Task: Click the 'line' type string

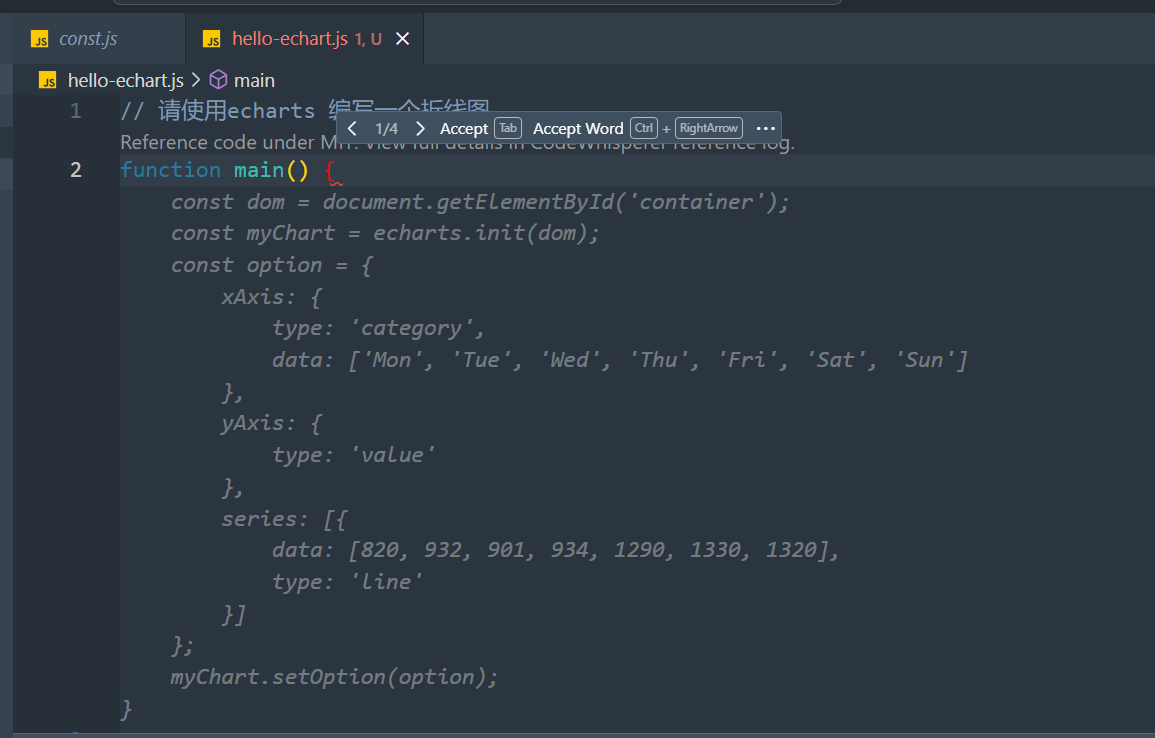Action: (x=386, y=582)
